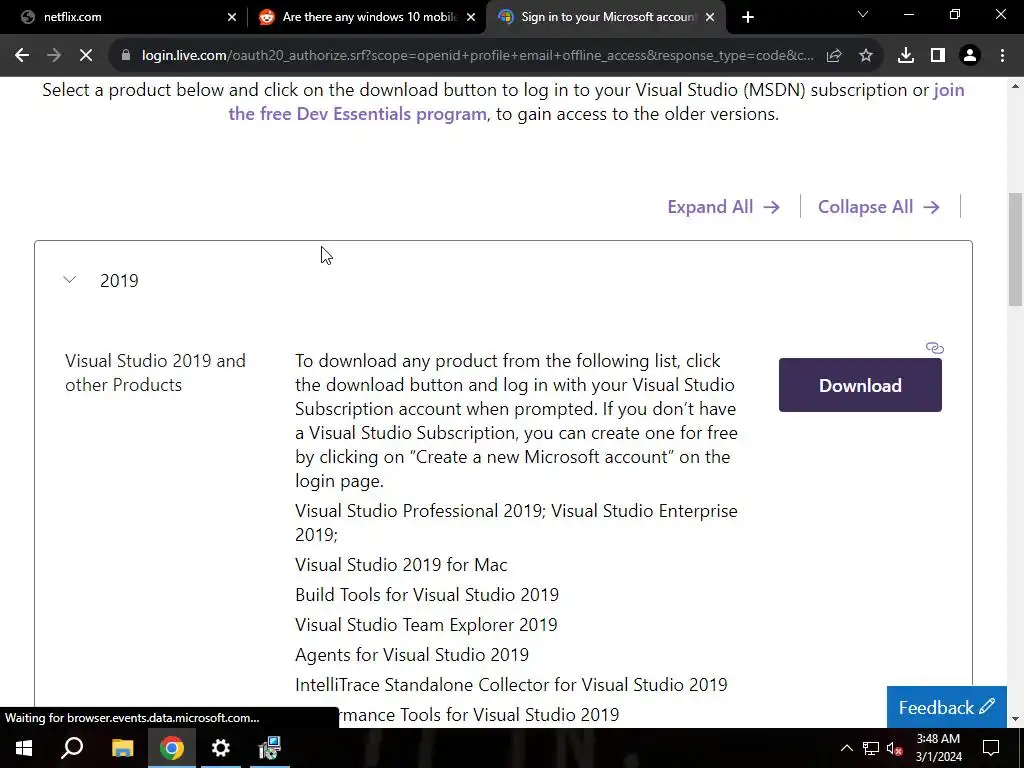Open the Chrome three-dot menu
Screen dimensions: 1024x768
tap(1002, 56)
